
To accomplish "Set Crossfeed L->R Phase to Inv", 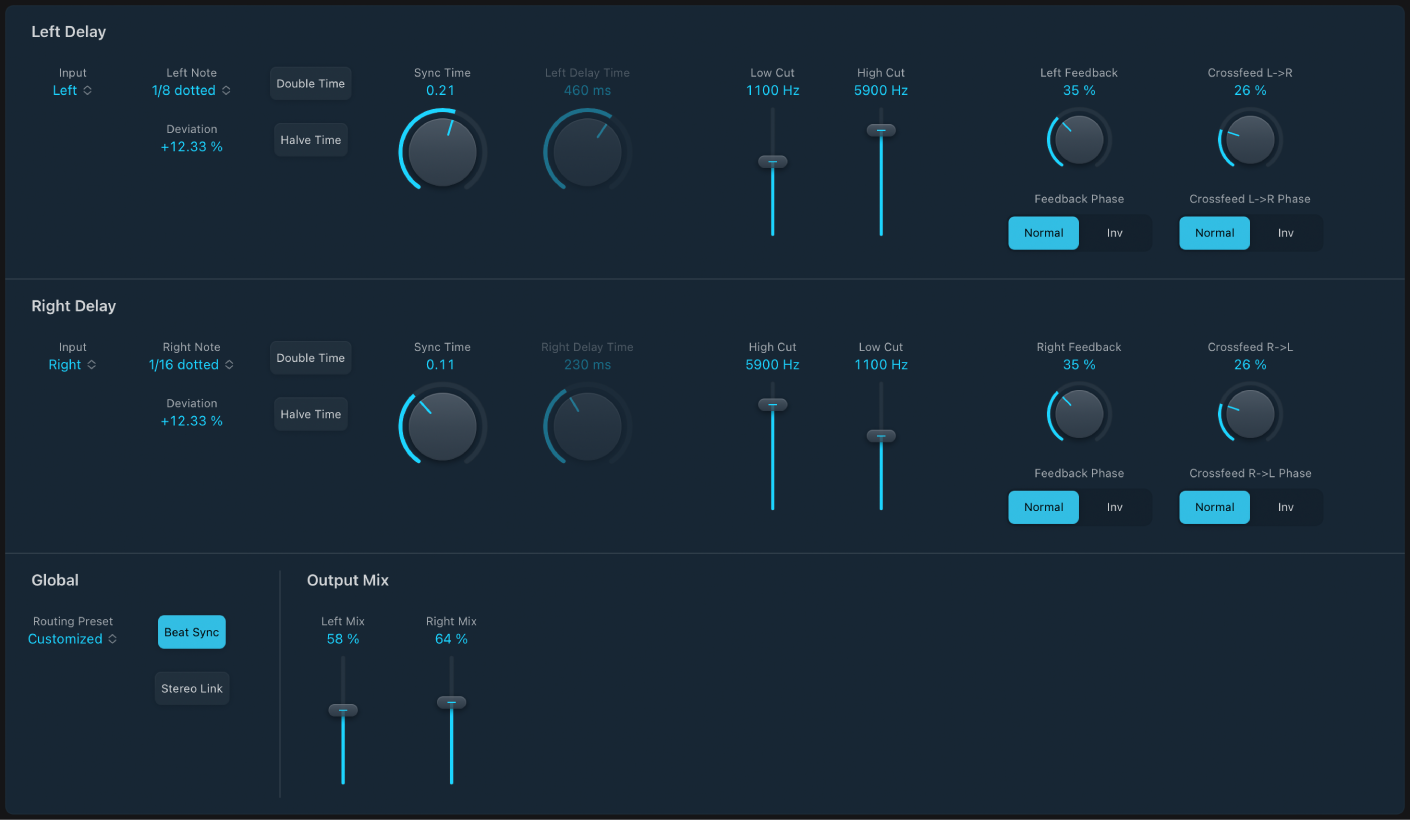I will (x=1286, y=232).
